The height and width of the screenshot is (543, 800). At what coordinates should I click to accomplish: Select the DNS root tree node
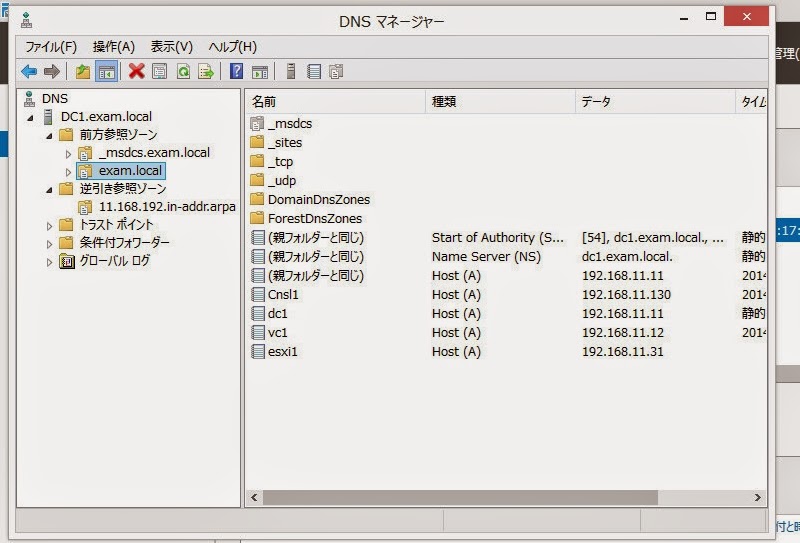click(55, 98)
